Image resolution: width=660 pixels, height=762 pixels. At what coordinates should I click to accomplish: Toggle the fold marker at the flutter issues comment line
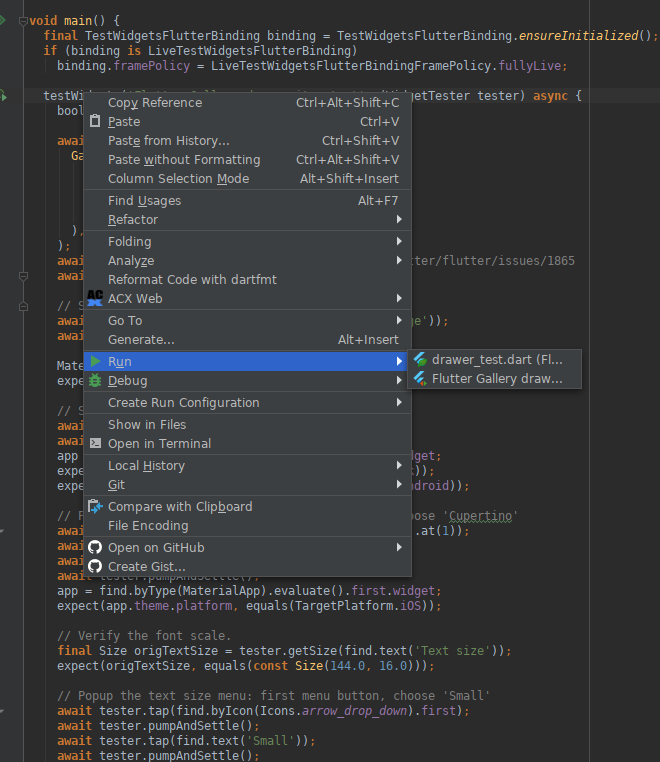pos(23,276)
